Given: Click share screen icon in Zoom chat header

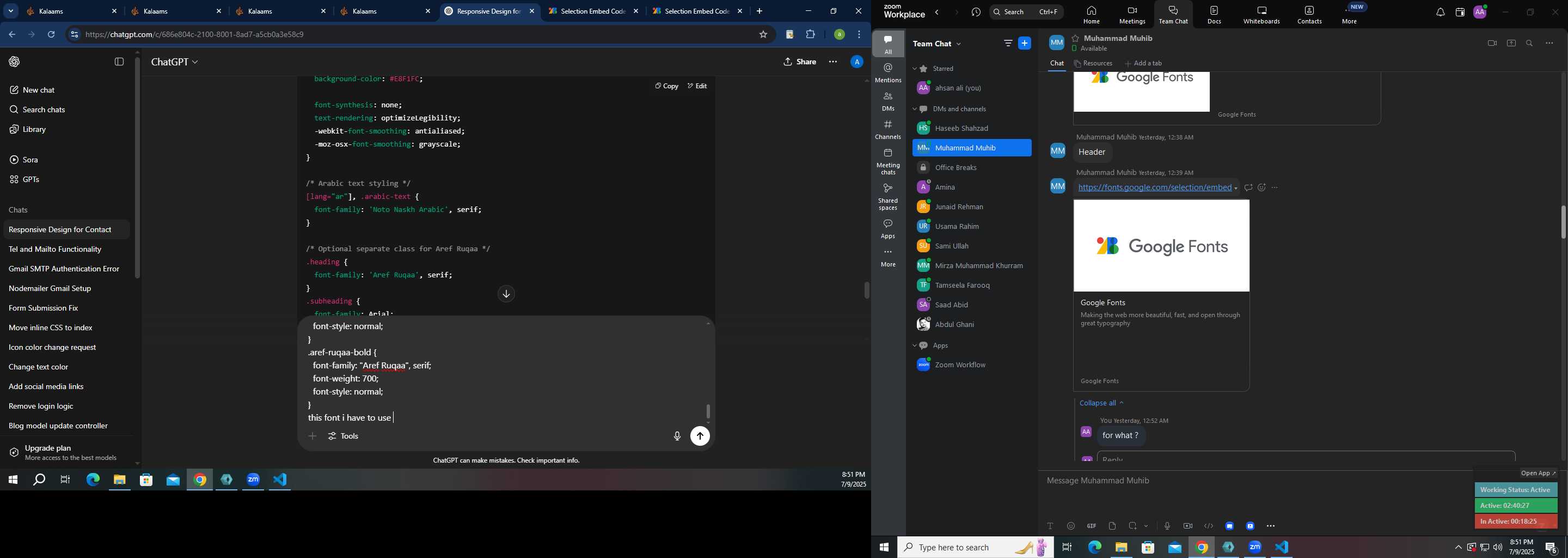Looking at the screenshot, I should coord(1511,43).
